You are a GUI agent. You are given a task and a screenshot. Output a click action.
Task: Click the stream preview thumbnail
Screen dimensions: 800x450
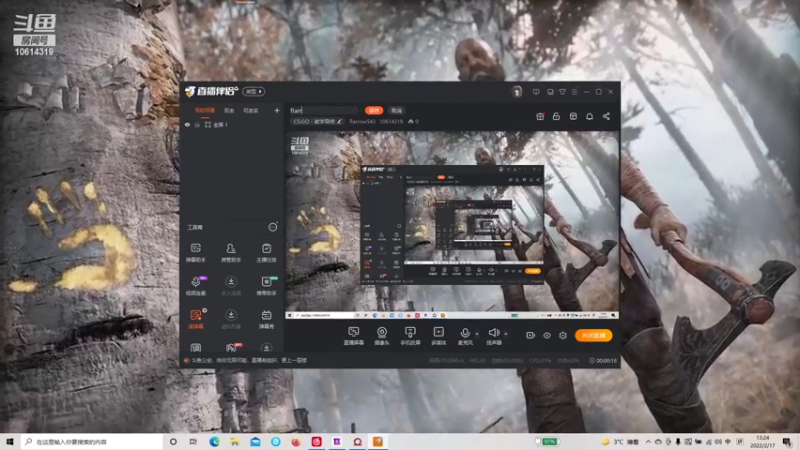pyautogui.click(x=452, y=225)
